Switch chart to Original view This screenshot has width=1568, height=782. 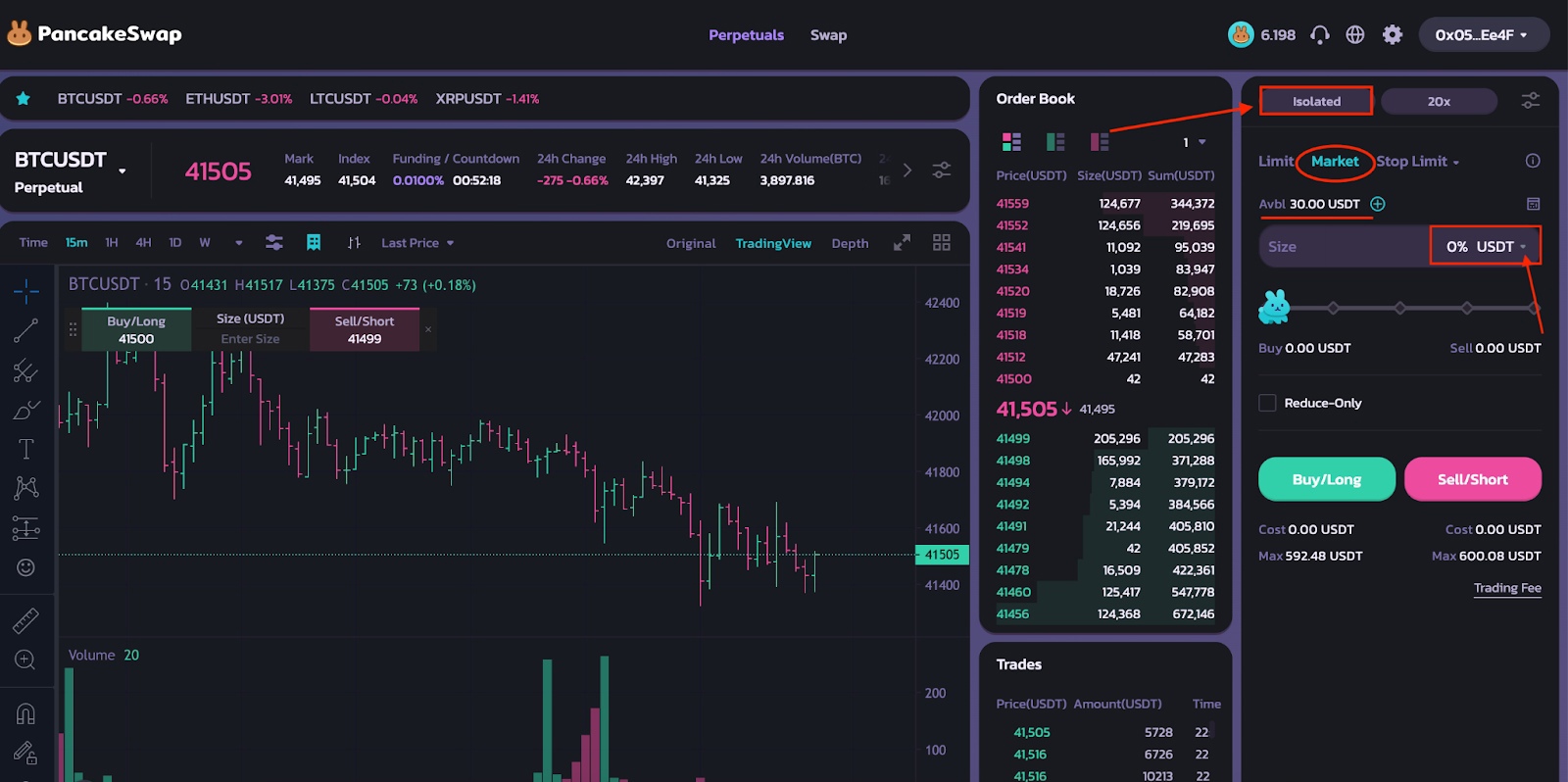(691, 243)
